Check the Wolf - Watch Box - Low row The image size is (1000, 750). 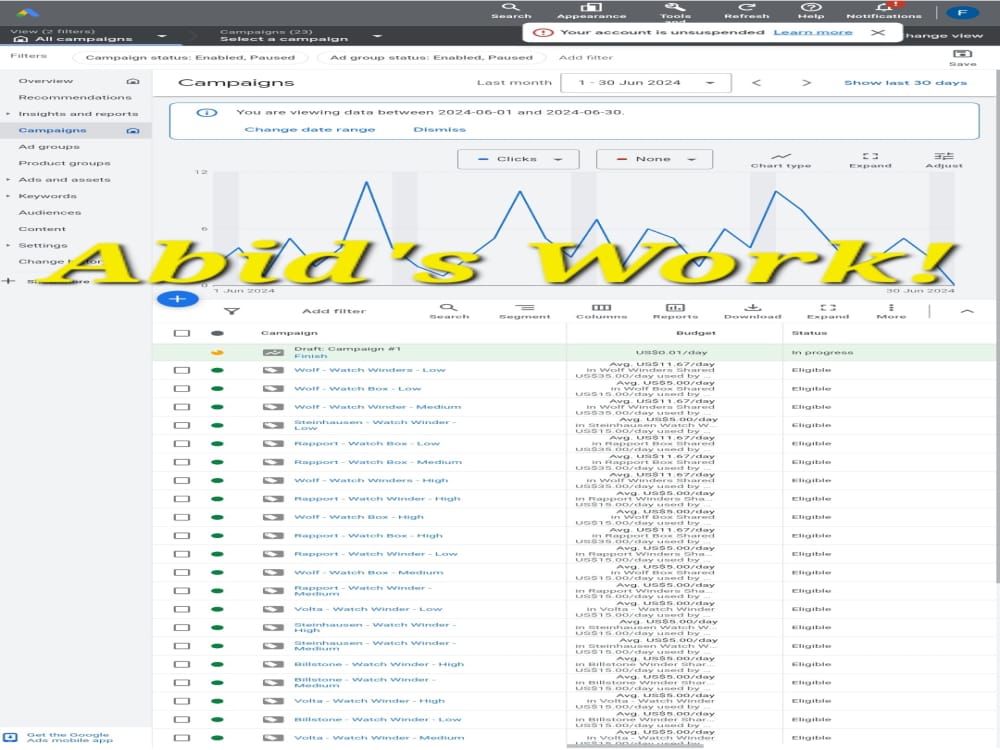(182, 388)
